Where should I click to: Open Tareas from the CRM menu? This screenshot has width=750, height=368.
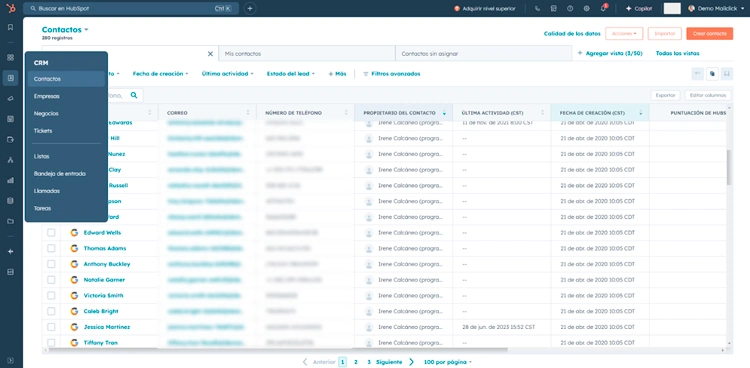coord(66,208)
